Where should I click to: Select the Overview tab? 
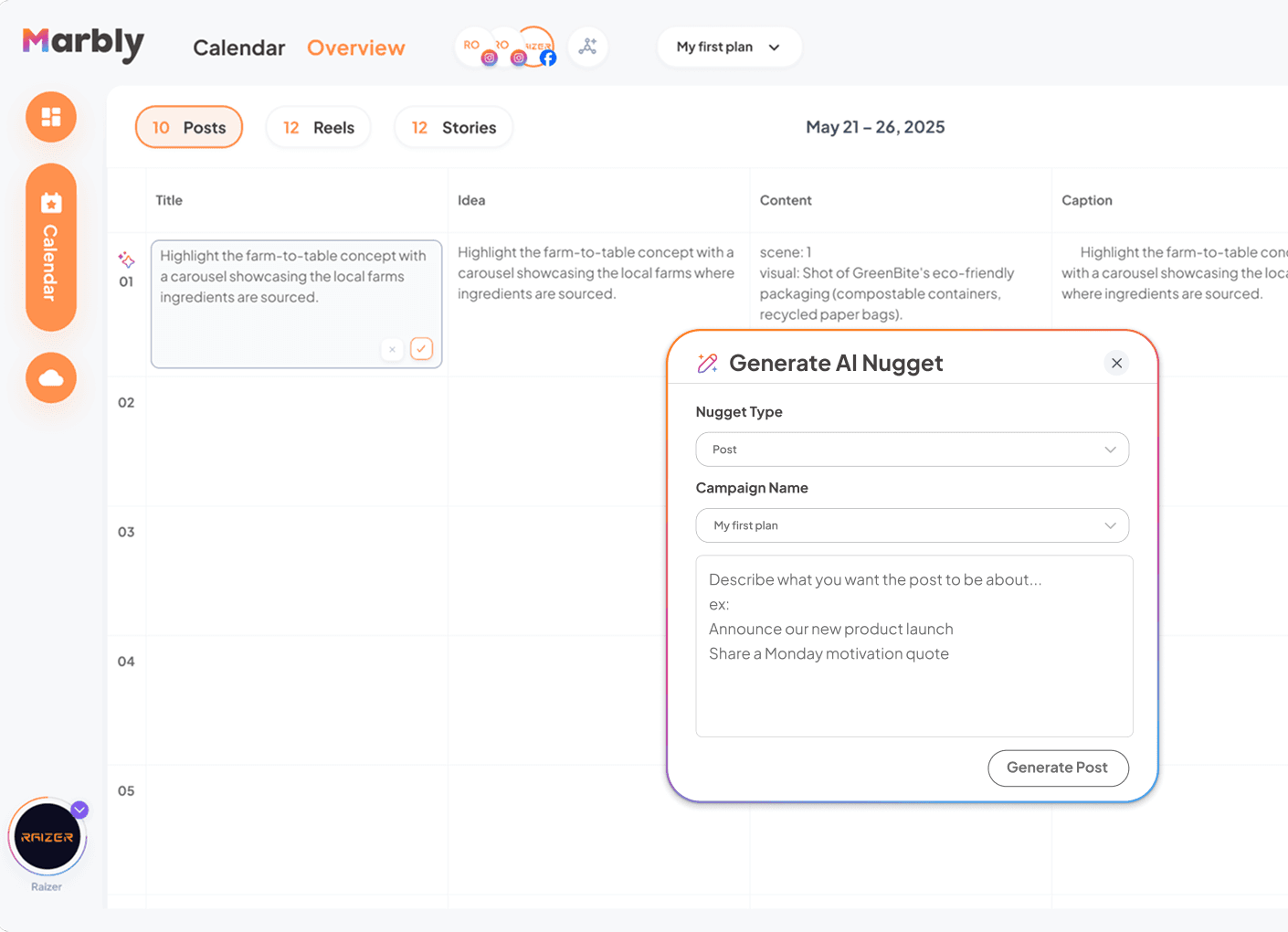(355, 48)
